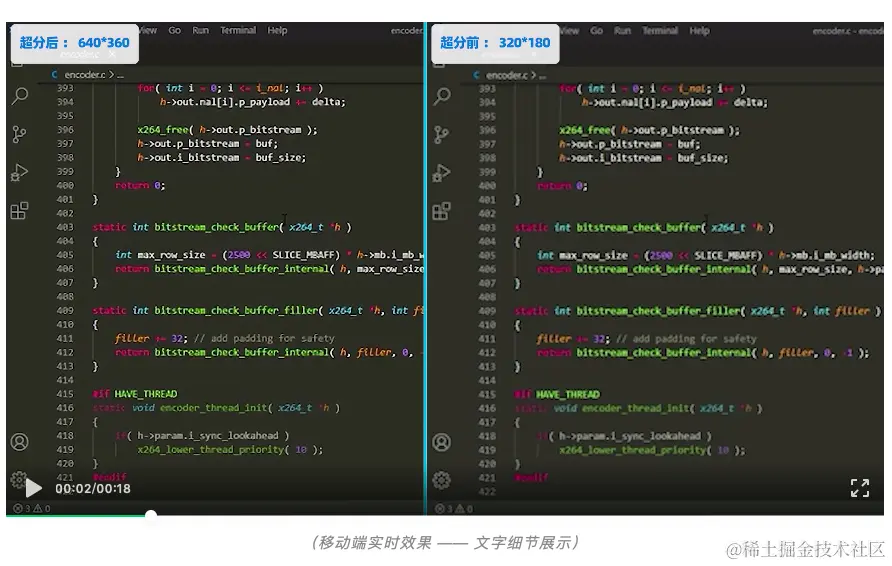This screenshot has width=892, height=566.
Task: Click 'h->out.i_bitstream = buf_size;' in right editor
Action: click(x=643, y=158)
